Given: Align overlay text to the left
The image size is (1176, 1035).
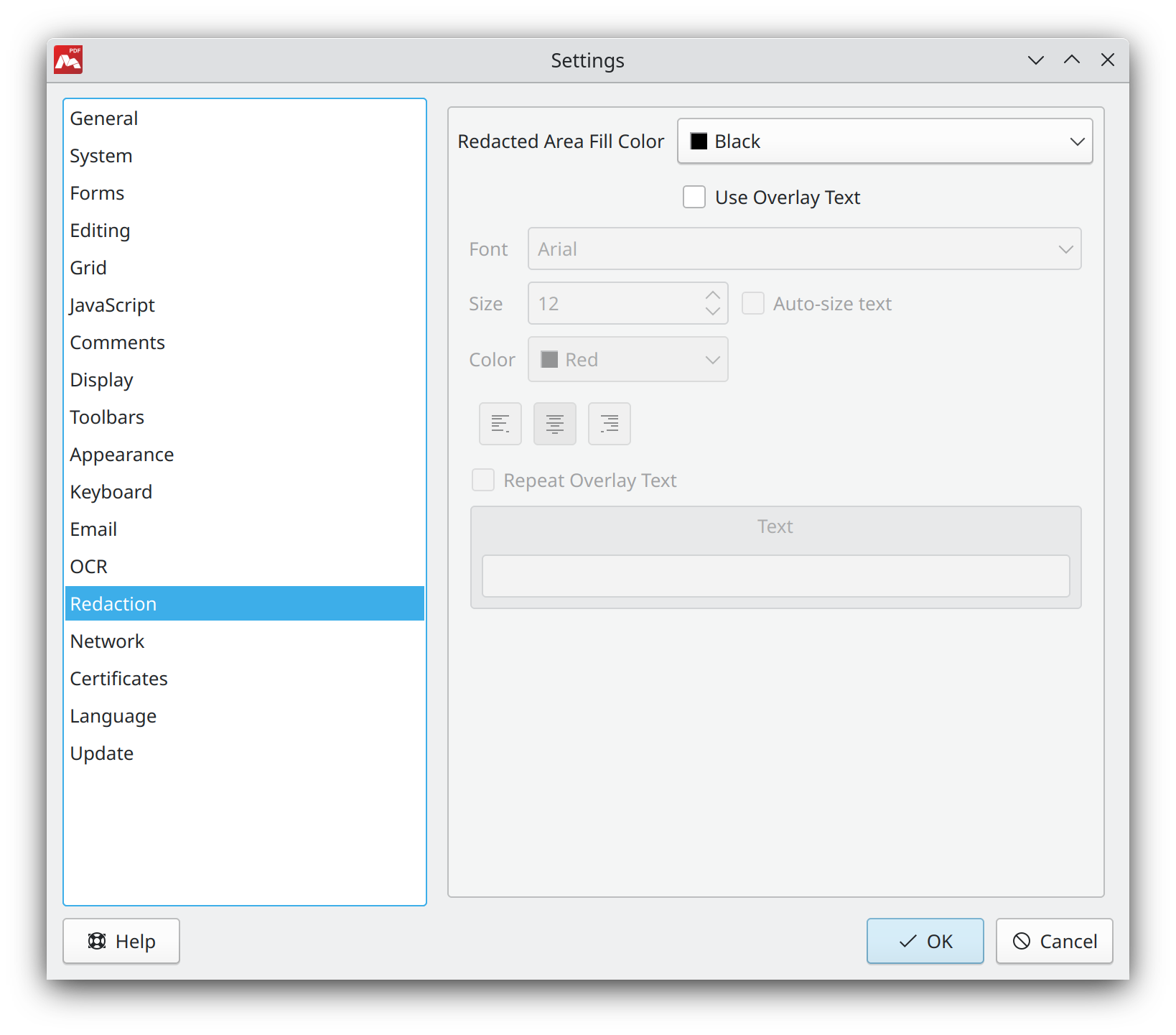Looking at the screenshot, I should pyautogui.click(x=500, y=424).
